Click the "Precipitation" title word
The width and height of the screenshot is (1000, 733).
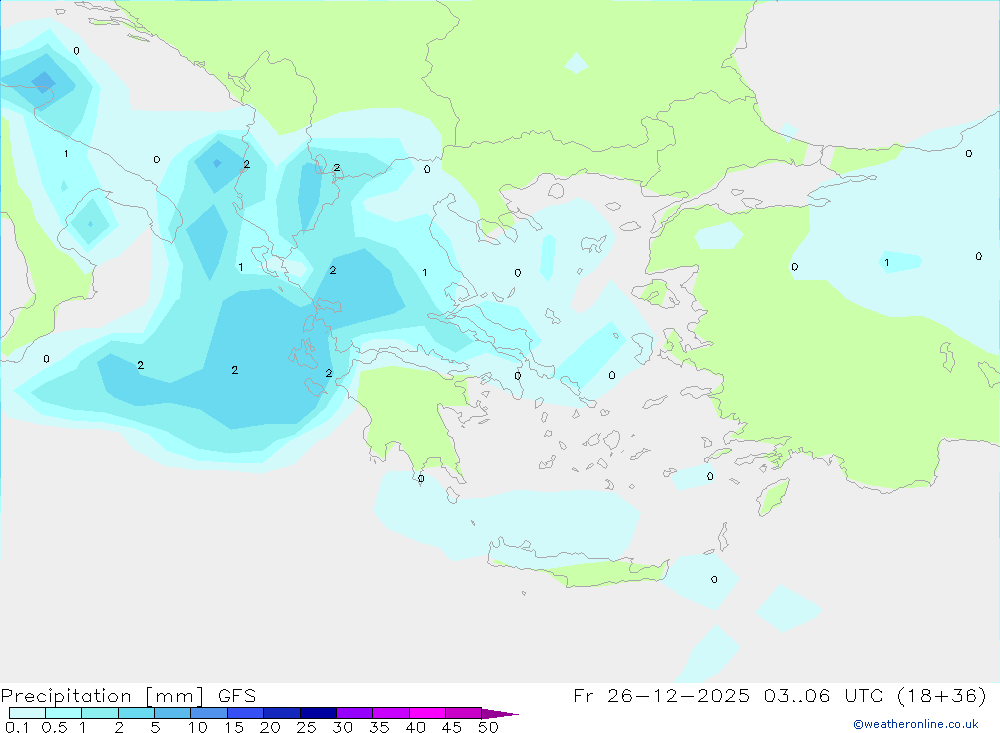pyautogui.click(x=66, y=696)
